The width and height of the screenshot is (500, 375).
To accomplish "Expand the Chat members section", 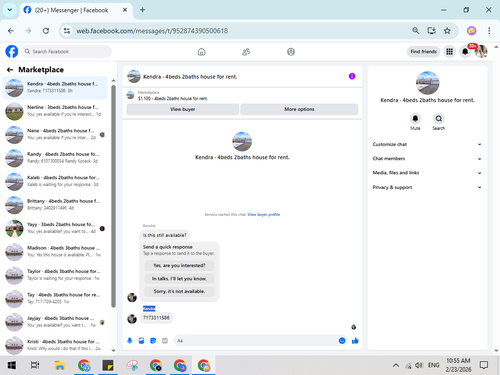I will [x=427, y=159].
